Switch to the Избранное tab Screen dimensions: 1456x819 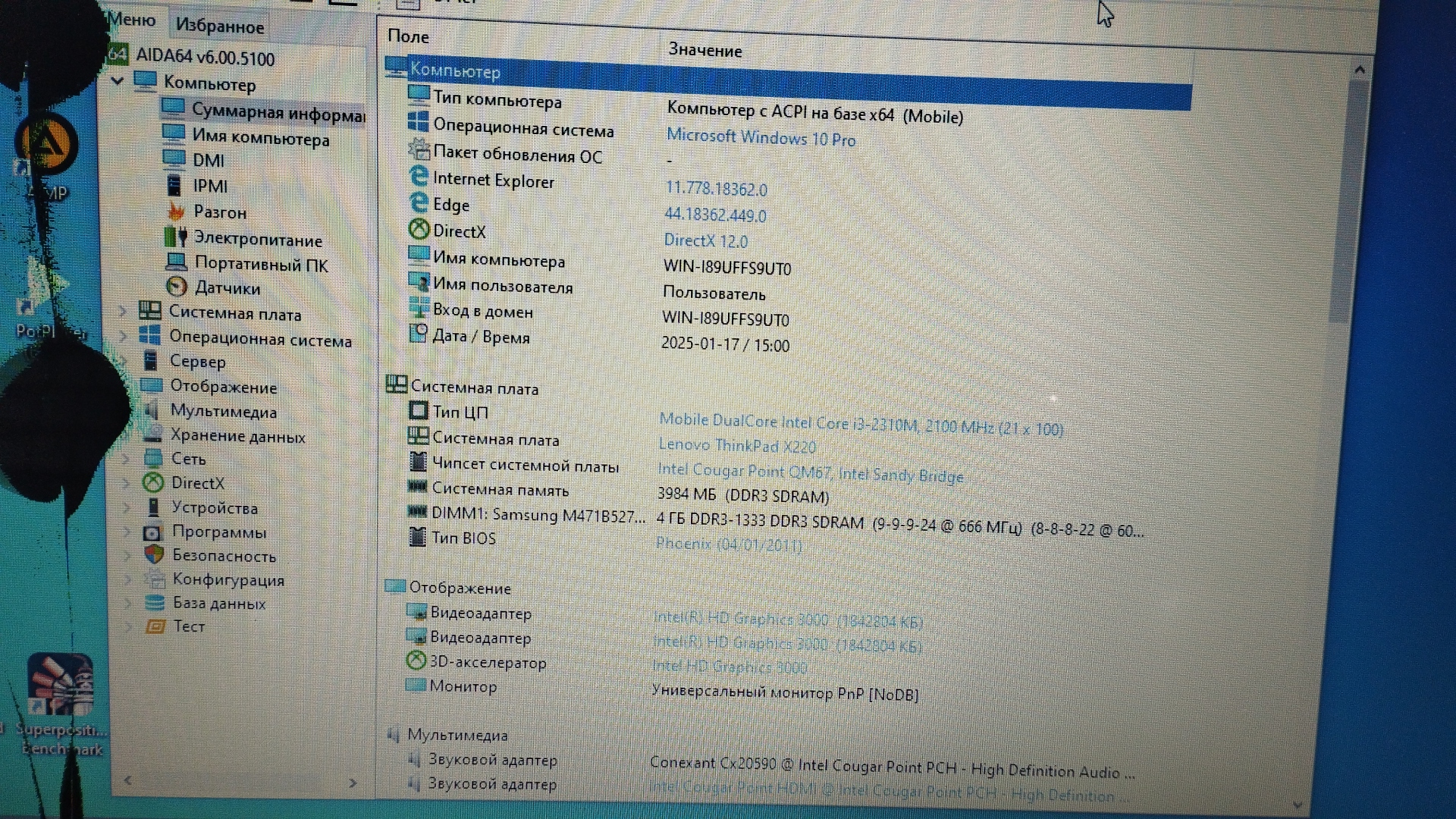220,26
